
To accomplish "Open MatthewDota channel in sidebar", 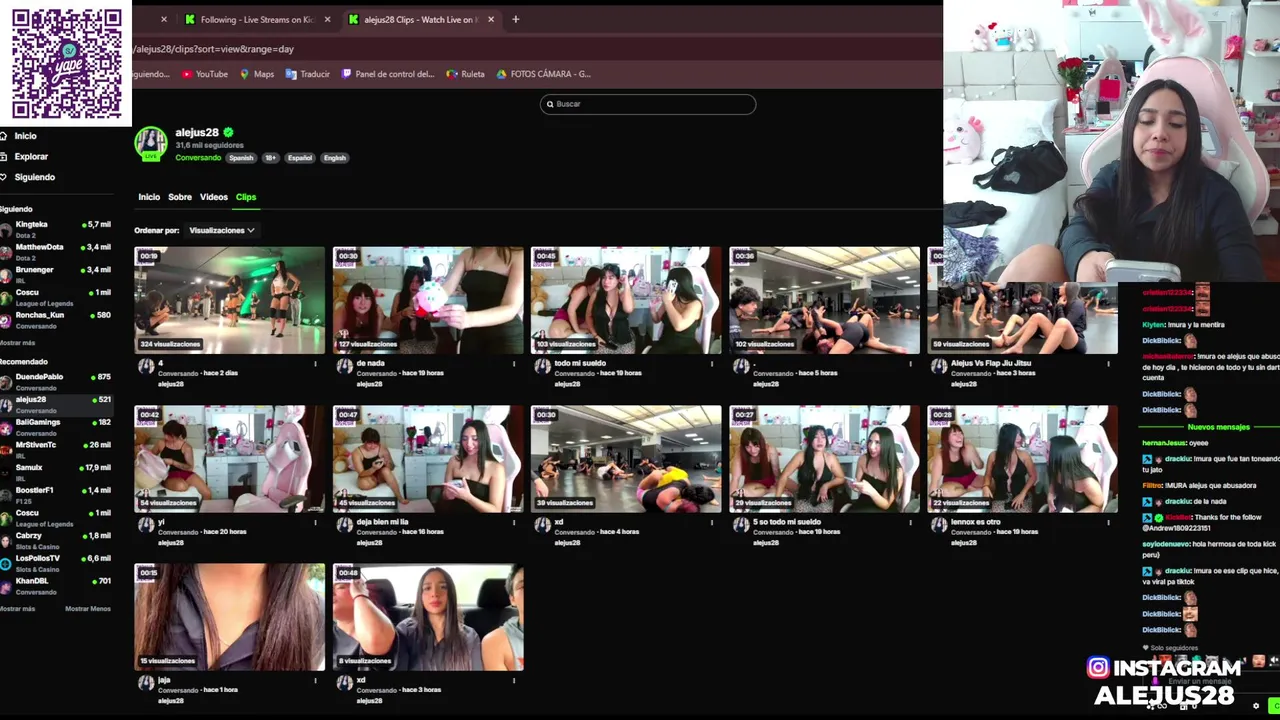I will click(x=56, y=252).
